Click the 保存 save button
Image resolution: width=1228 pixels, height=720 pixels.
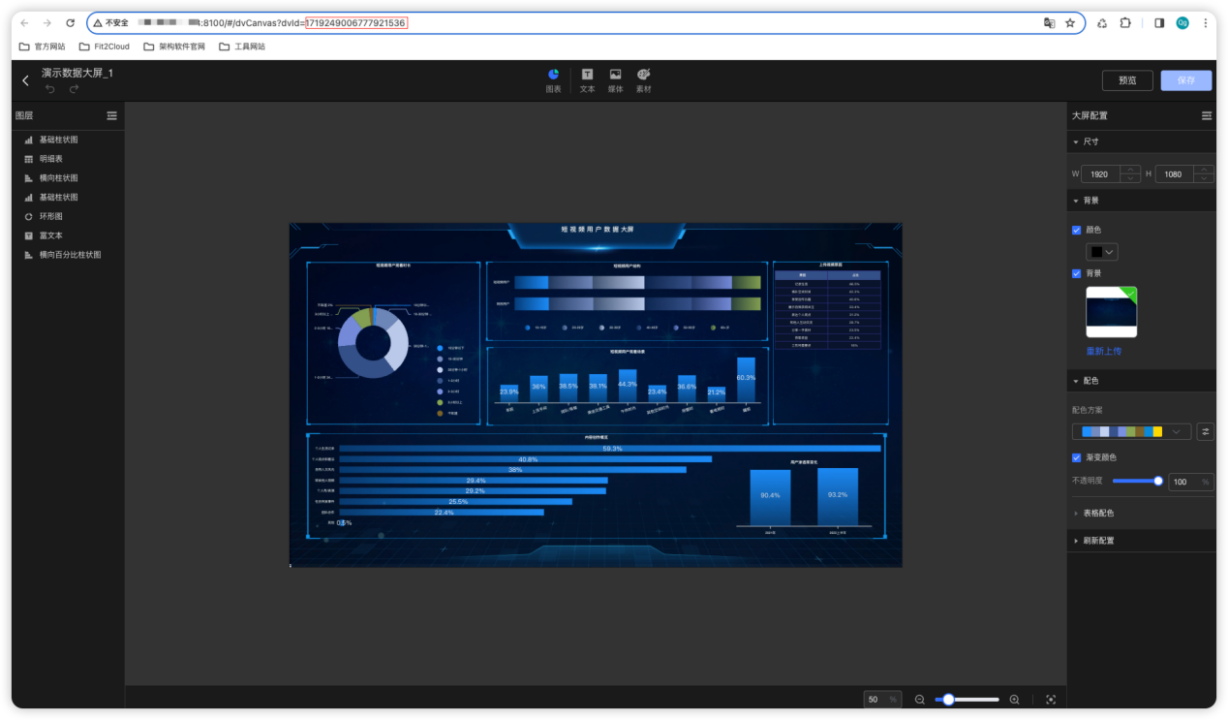tap(1186, 81)
